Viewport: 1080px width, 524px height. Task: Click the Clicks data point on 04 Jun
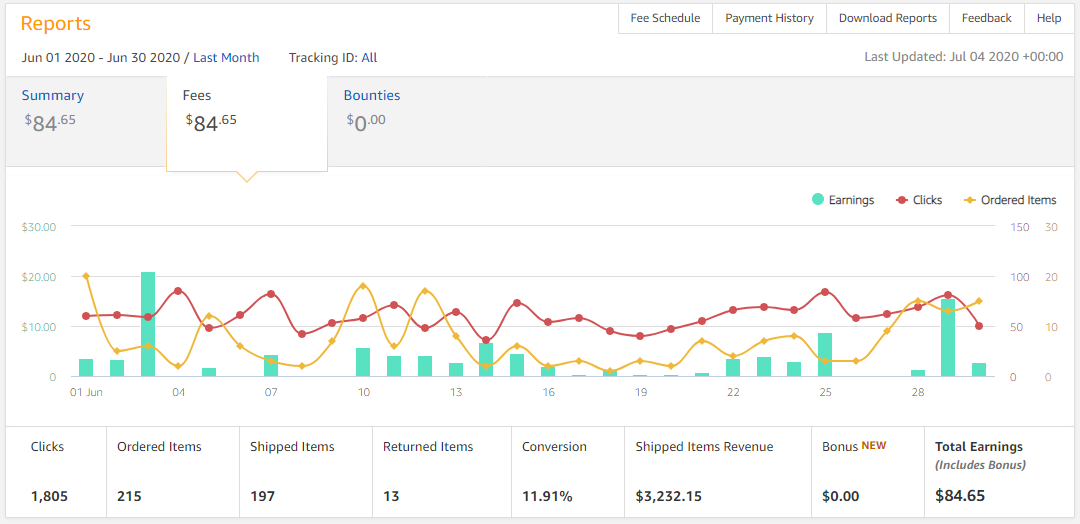click(x=178, y=291)
